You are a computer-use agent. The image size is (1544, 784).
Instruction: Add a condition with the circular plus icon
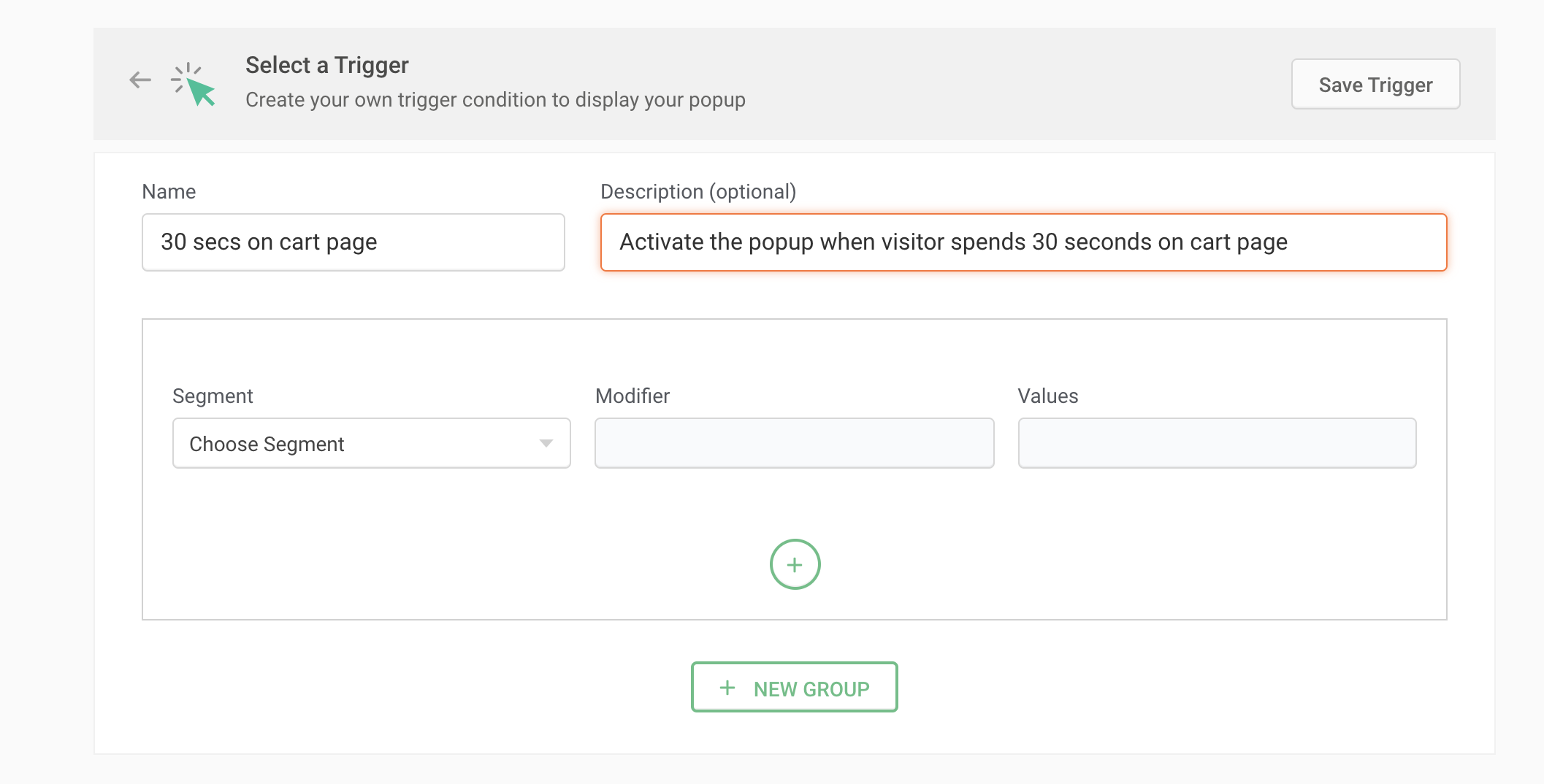pyautogui.click(x=795, y=564)
